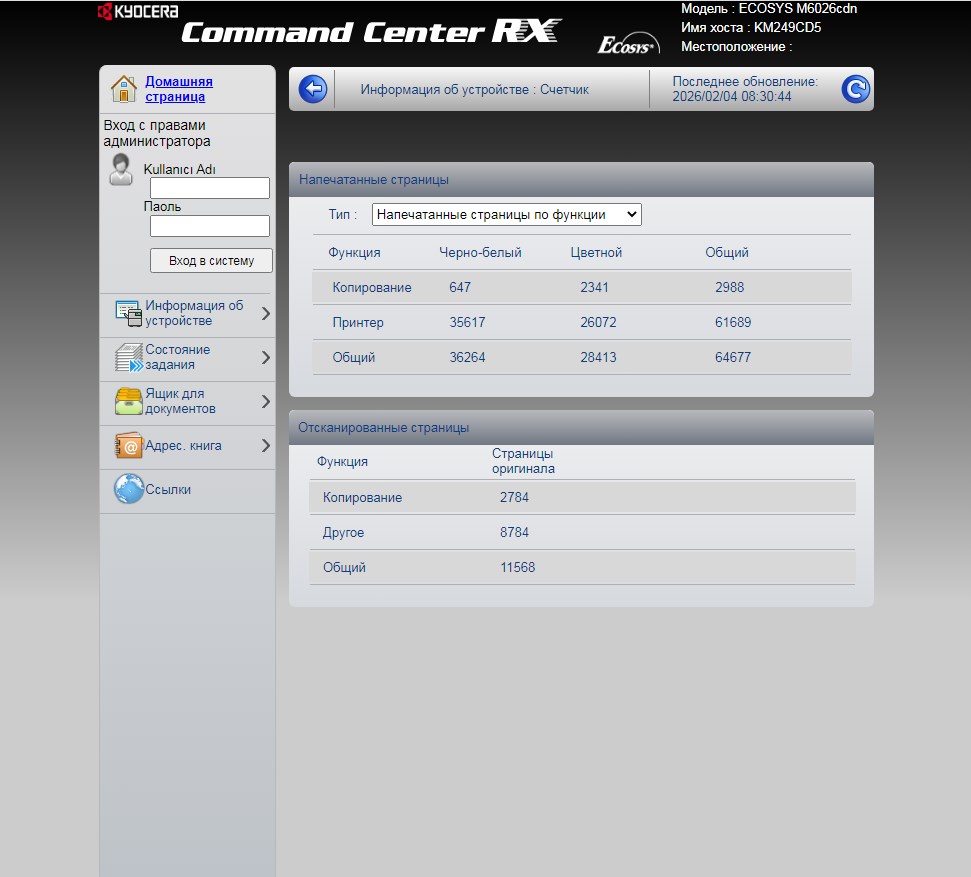Click the host name KM249CD5
The image size is (971, 877).
[787, 27]
